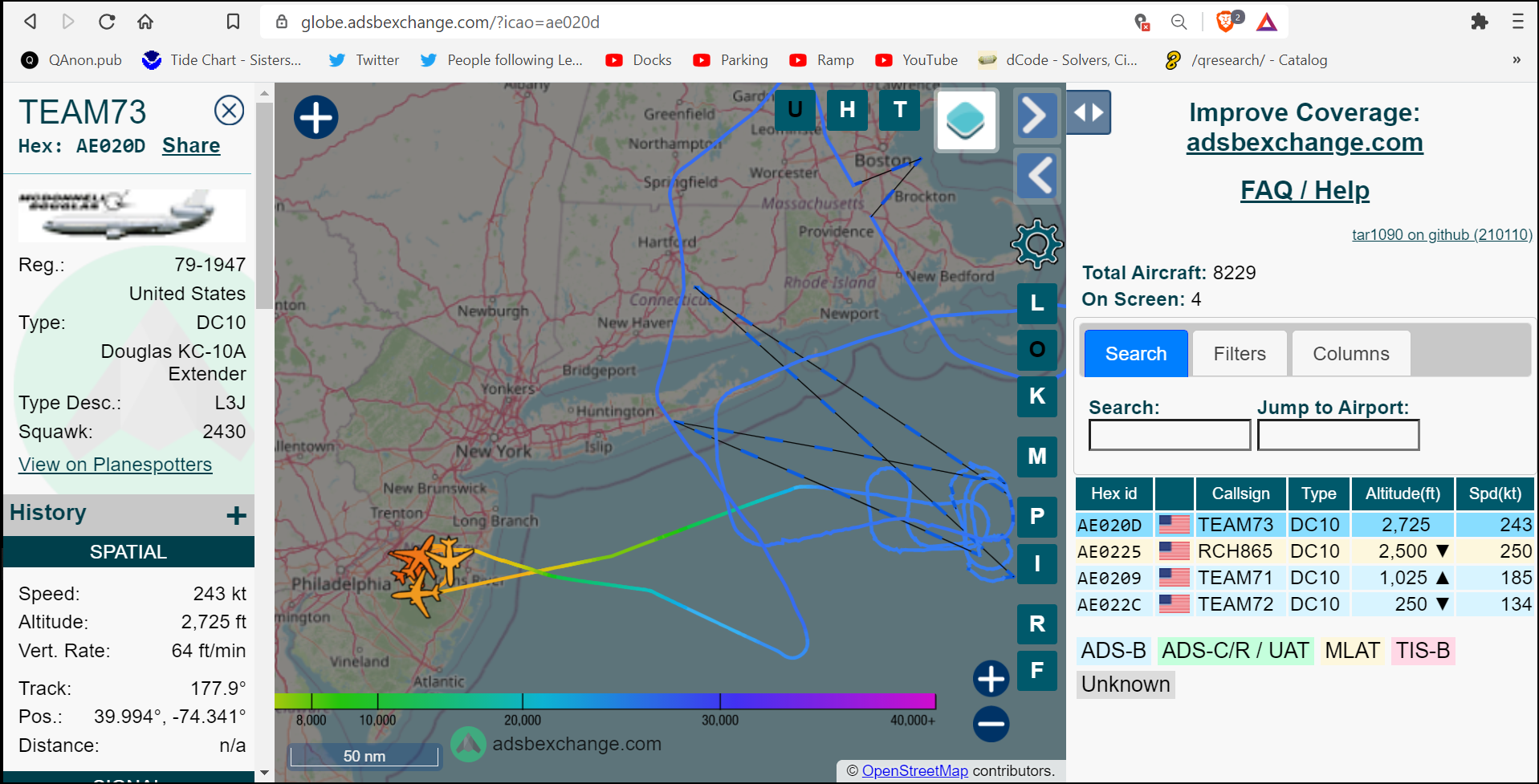Click the right chevron arrow button
This screenshot has width=1539, height=784.
point(1036,116)
